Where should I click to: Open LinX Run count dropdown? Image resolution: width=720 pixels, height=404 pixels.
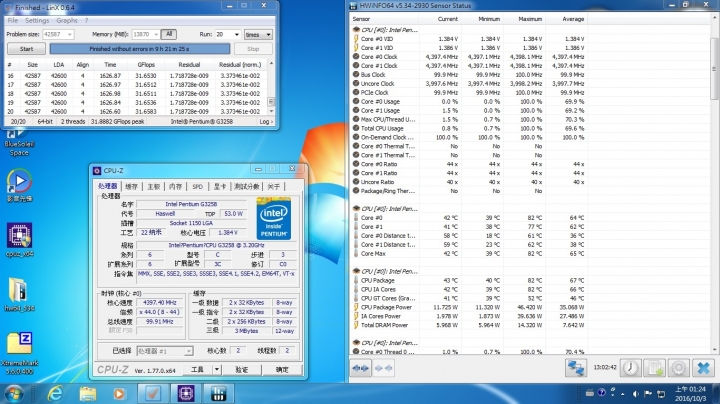tap(237, 34)
